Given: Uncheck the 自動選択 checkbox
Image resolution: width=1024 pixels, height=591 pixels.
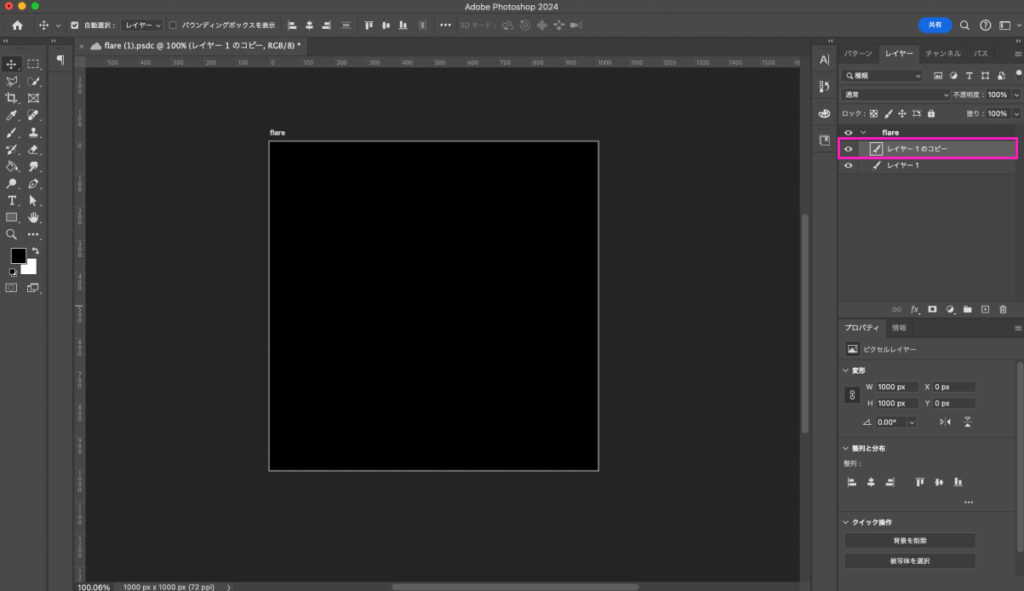Looking at the screenshot, I should point(75,25).
